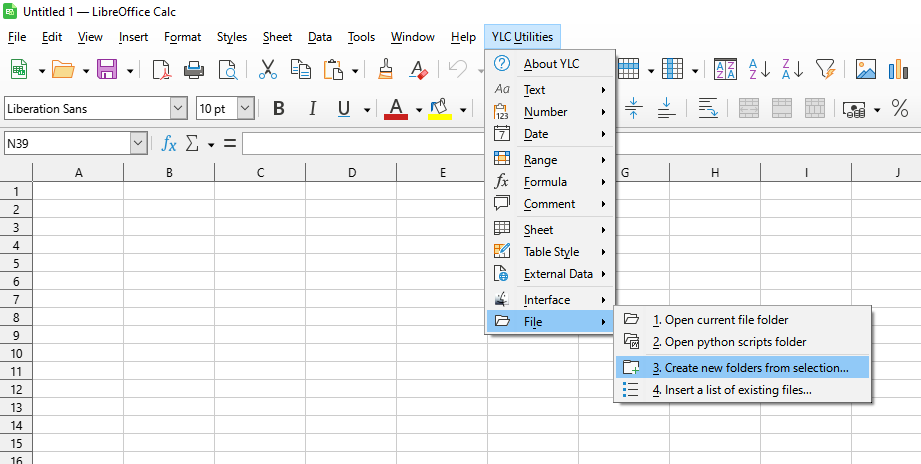Open the font name dropdown
This screenshot has width=921, height=464.
point(178,109)
